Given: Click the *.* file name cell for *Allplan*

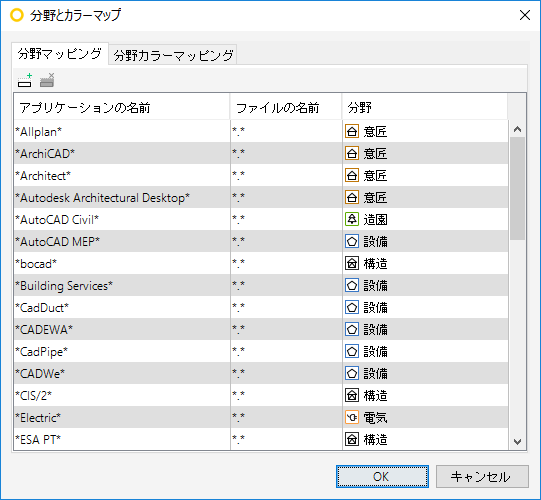Looking at the screenshot, I should tap(286, 131).
